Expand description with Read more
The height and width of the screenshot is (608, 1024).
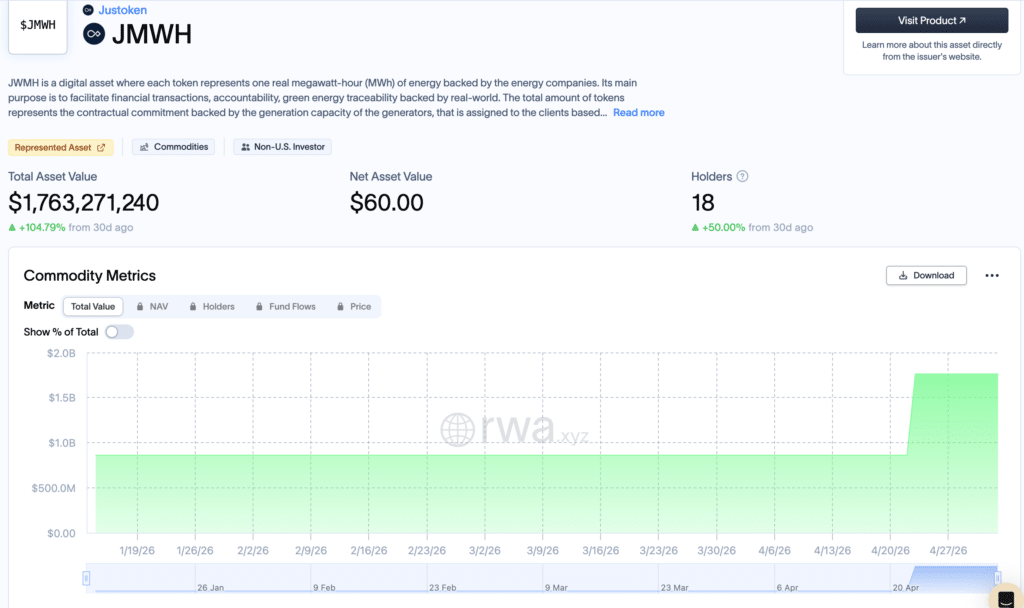(638, 112)
